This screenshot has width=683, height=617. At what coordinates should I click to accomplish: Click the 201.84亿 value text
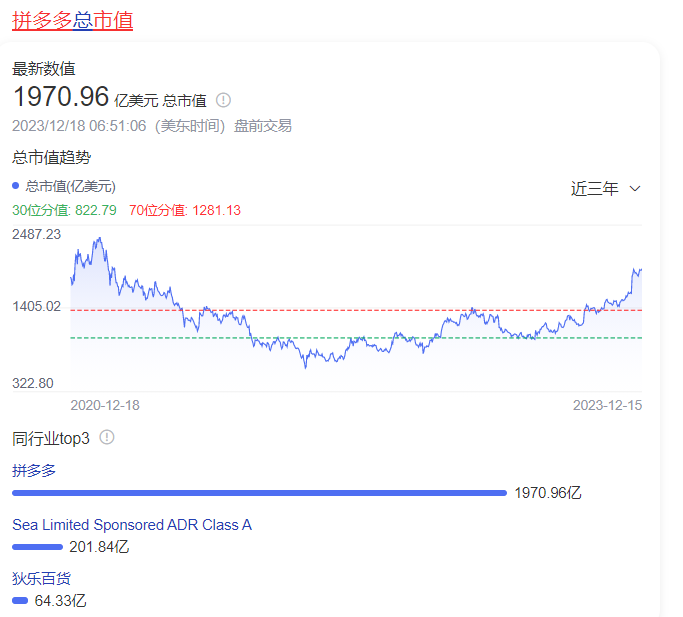point(99,547)
